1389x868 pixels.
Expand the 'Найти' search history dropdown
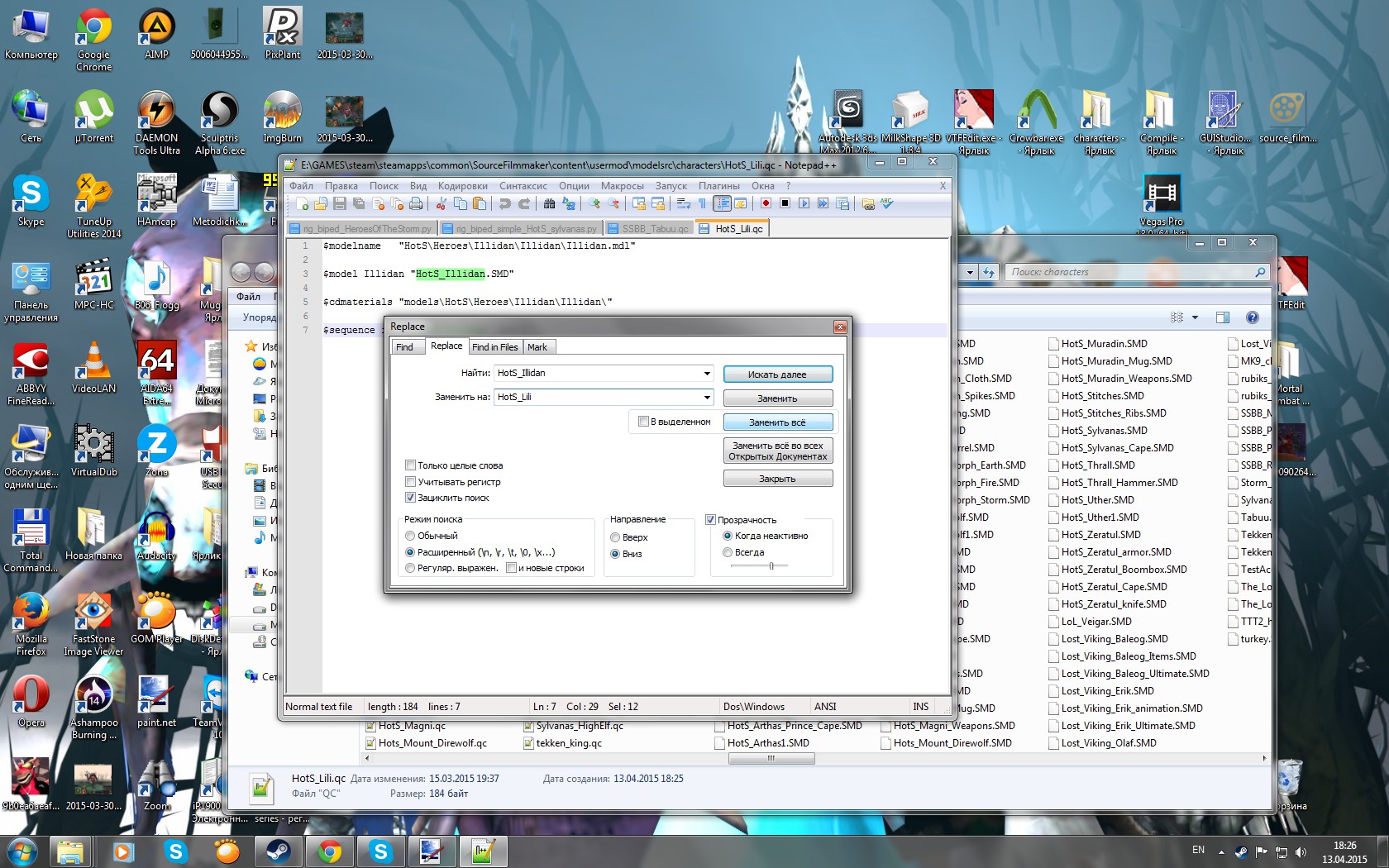pyautogui.click(x=707, y=374)
